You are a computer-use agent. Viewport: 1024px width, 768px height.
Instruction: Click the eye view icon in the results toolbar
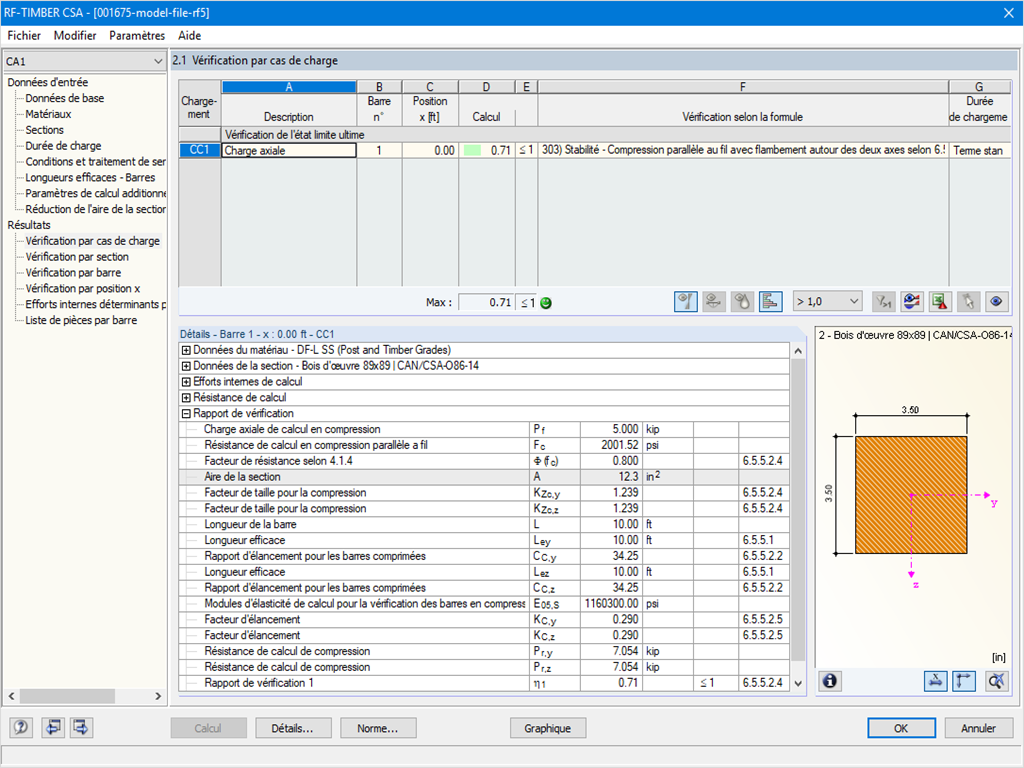click(x=997, y=301)
